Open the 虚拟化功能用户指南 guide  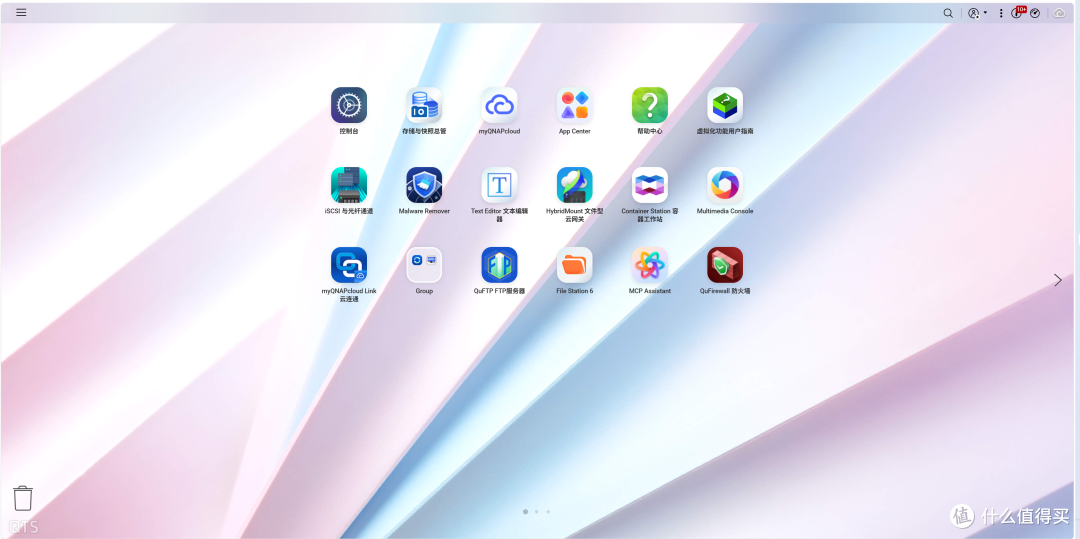tap(725, 105)
